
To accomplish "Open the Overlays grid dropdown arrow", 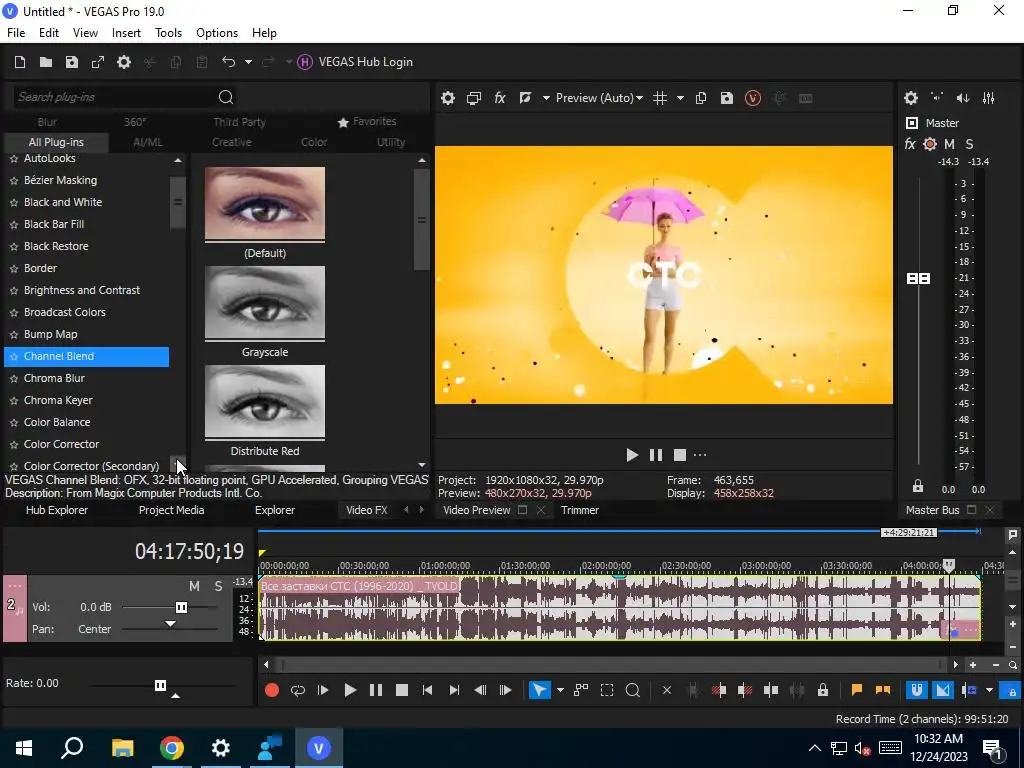I will pyautogui.click(x=680, y=98).
